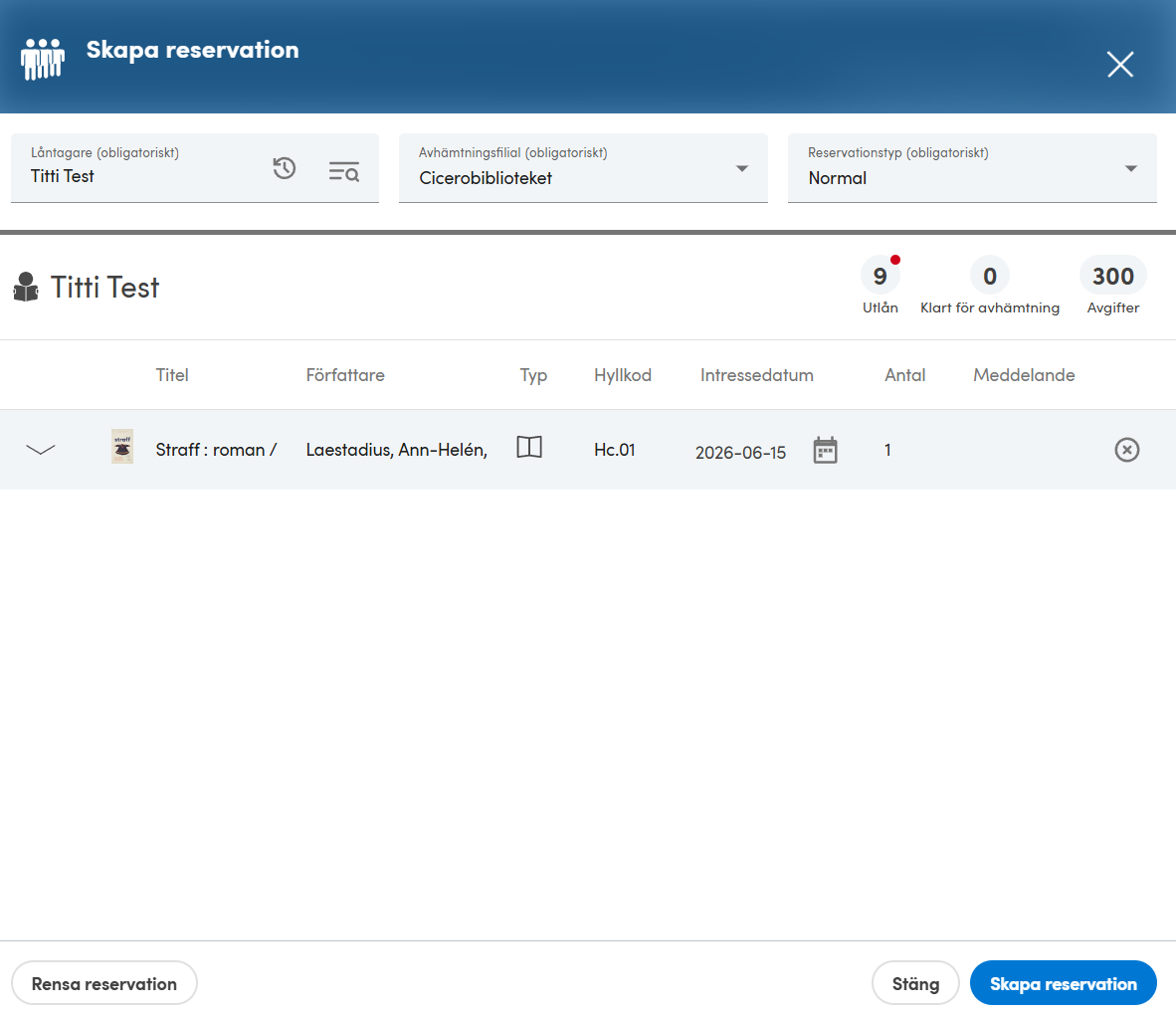Image resolution: width=1176 pixels, height=1018 pixels.
Task: Click the date 2026-06-15
Action: point(740,453)
